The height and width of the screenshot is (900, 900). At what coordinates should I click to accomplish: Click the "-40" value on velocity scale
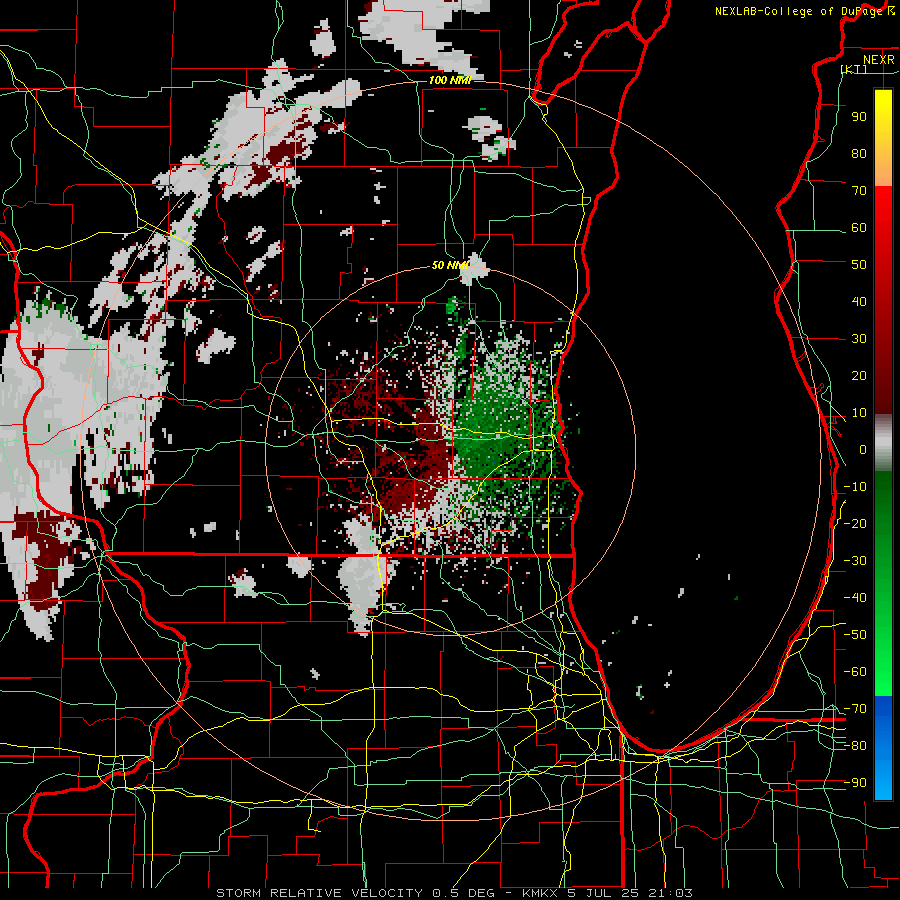(855, 598)
